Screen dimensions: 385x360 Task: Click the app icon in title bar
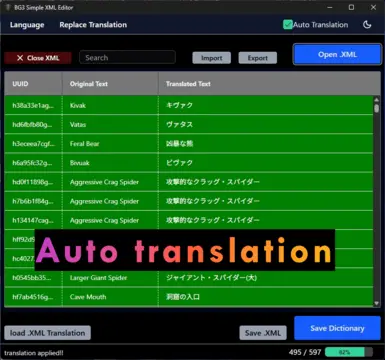pos(8,7)
